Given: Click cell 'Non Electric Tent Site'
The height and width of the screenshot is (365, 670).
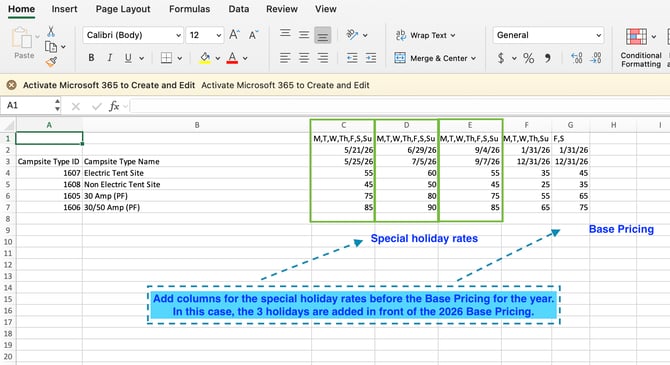Looking at the screenshot, I should 197,185.
